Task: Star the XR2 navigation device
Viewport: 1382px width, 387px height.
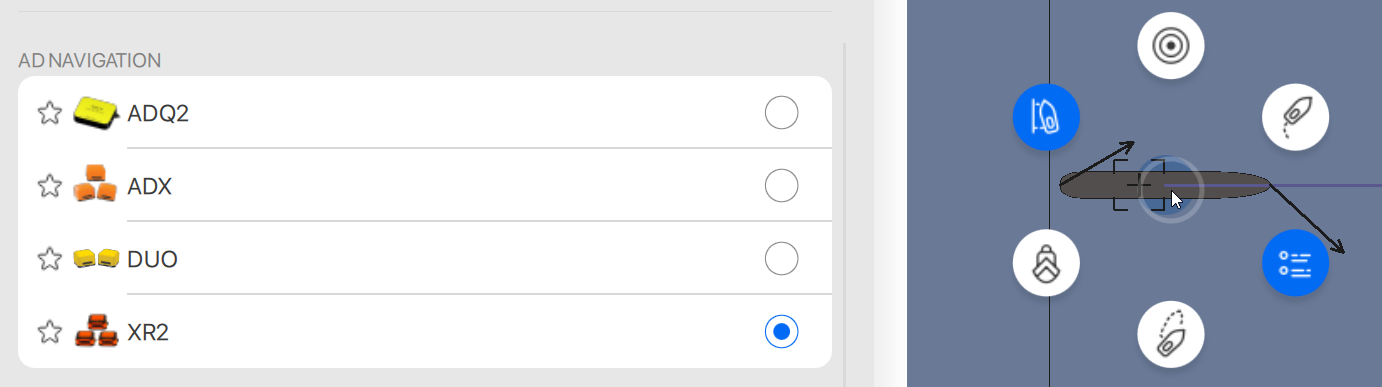Action: (x=49, y=332)
